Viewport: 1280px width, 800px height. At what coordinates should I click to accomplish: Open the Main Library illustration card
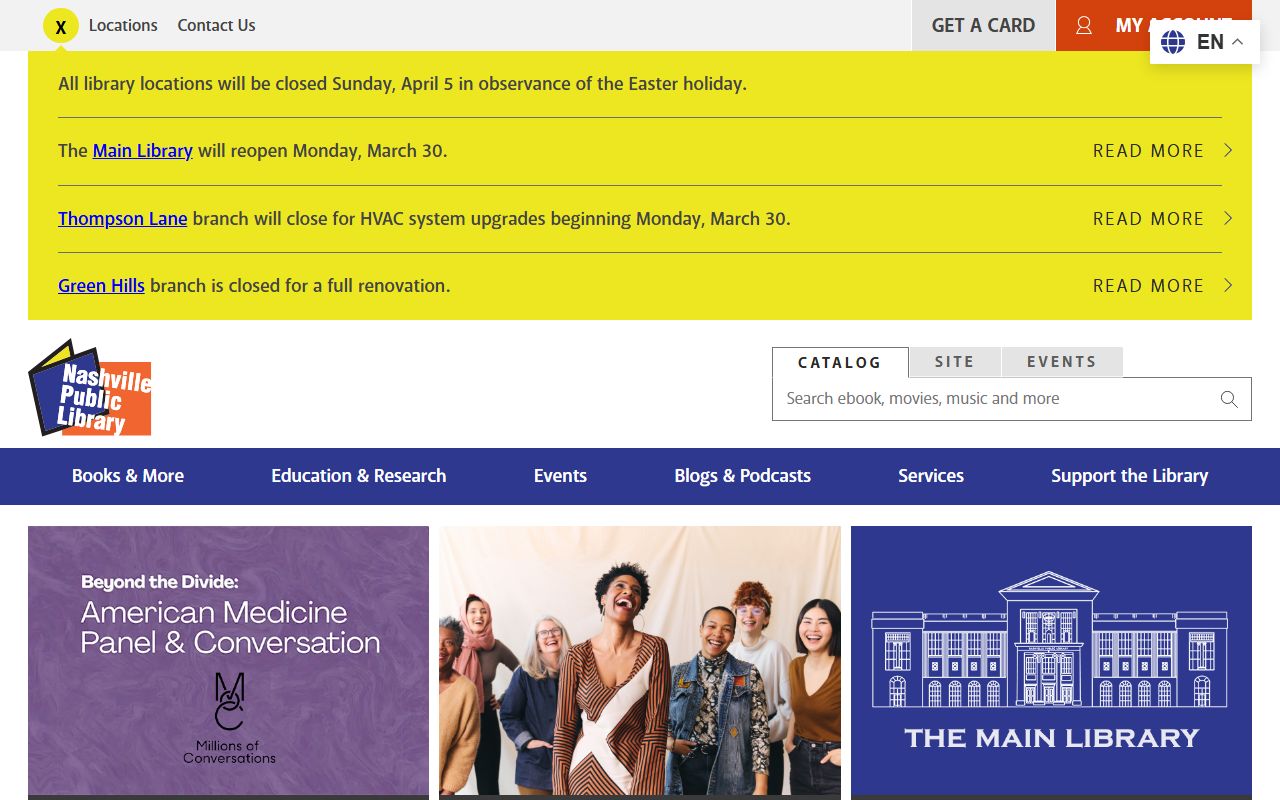pyautogui.click(x=1051, y=660)
